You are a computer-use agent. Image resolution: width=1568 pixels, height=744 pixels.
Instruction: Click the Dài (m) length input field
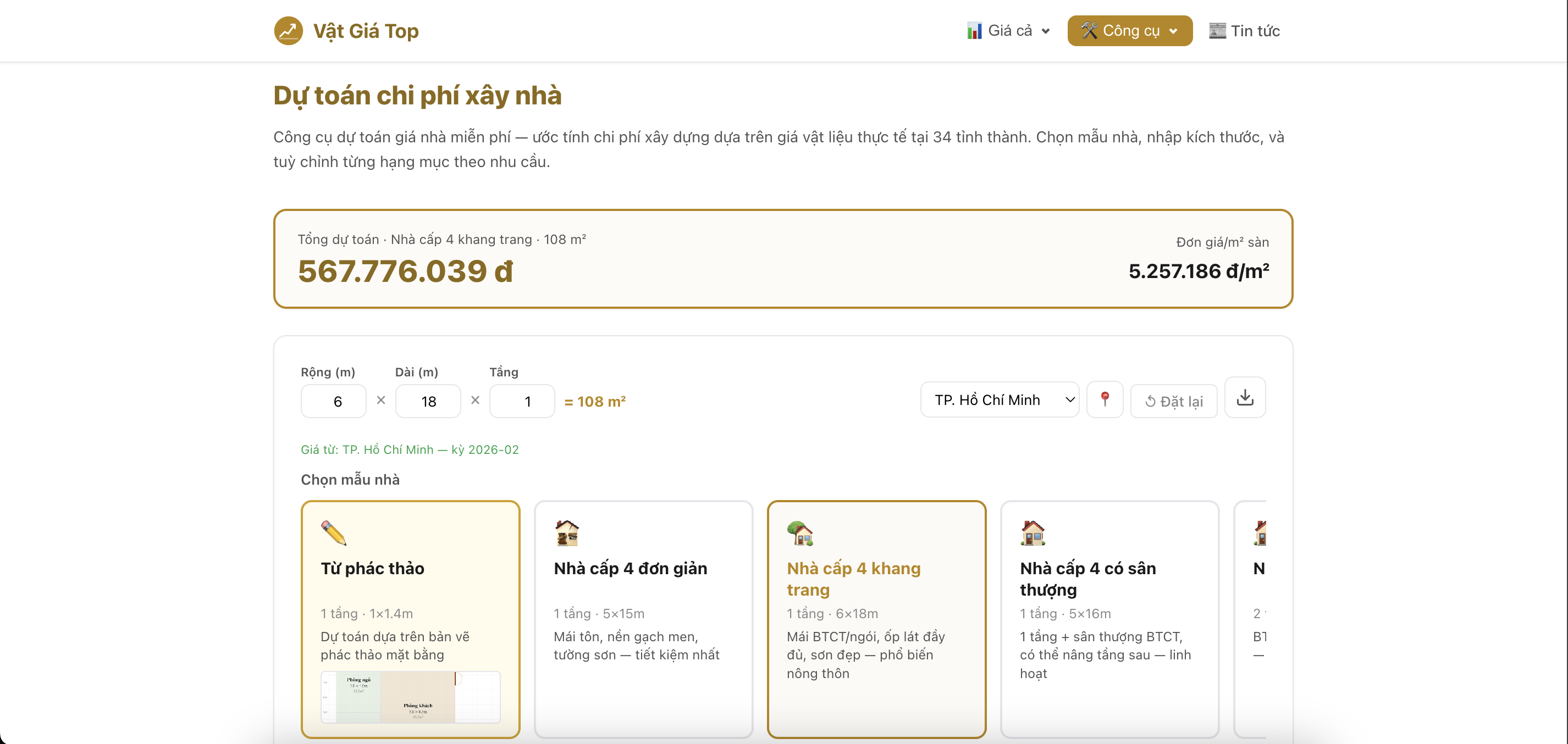click(428, 401)
